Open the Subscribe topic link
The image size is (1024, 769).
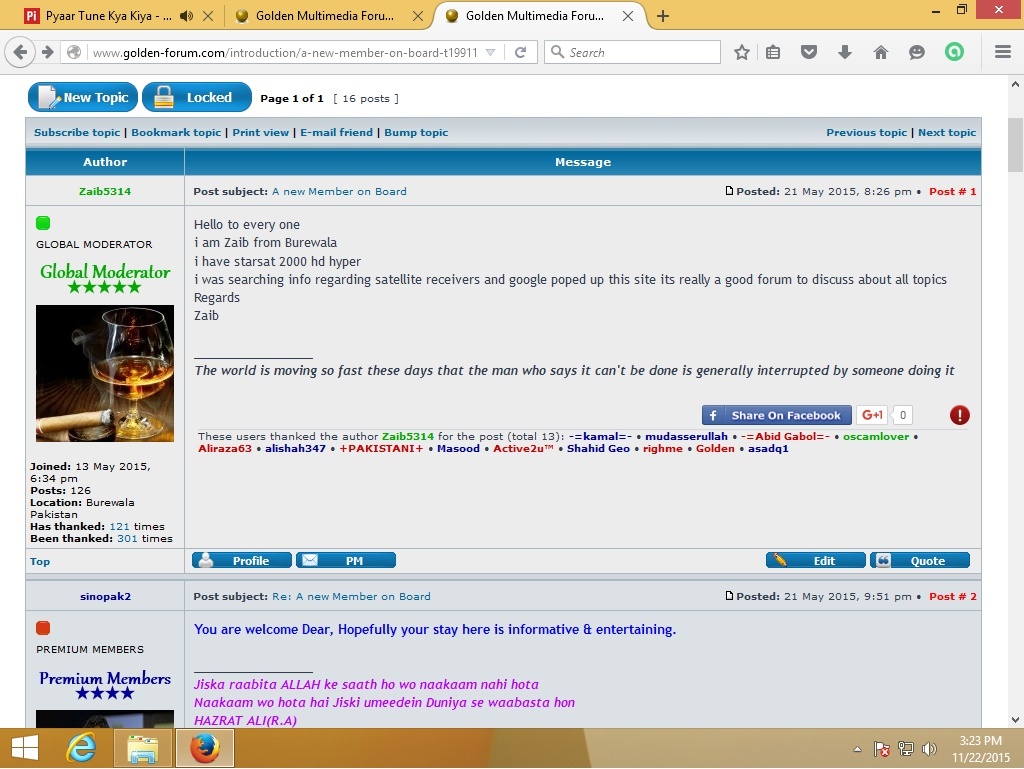pos(77,132)
